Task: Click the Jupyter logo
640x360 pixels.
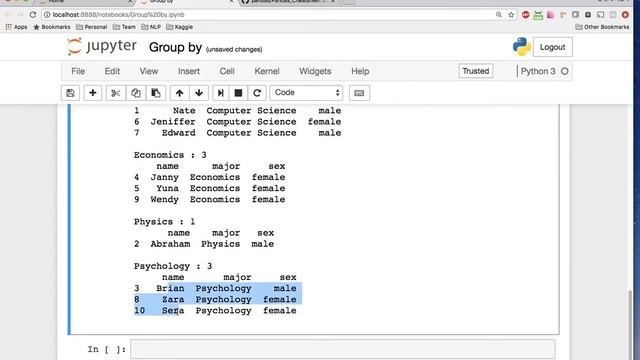Action: click(x=102, y=47)
